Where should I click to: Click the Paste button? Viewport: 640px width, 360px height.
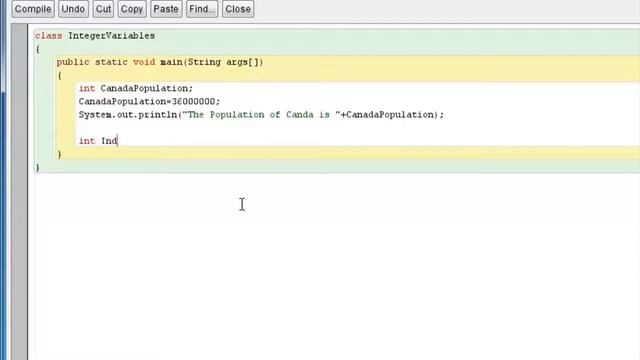[166, 9]
